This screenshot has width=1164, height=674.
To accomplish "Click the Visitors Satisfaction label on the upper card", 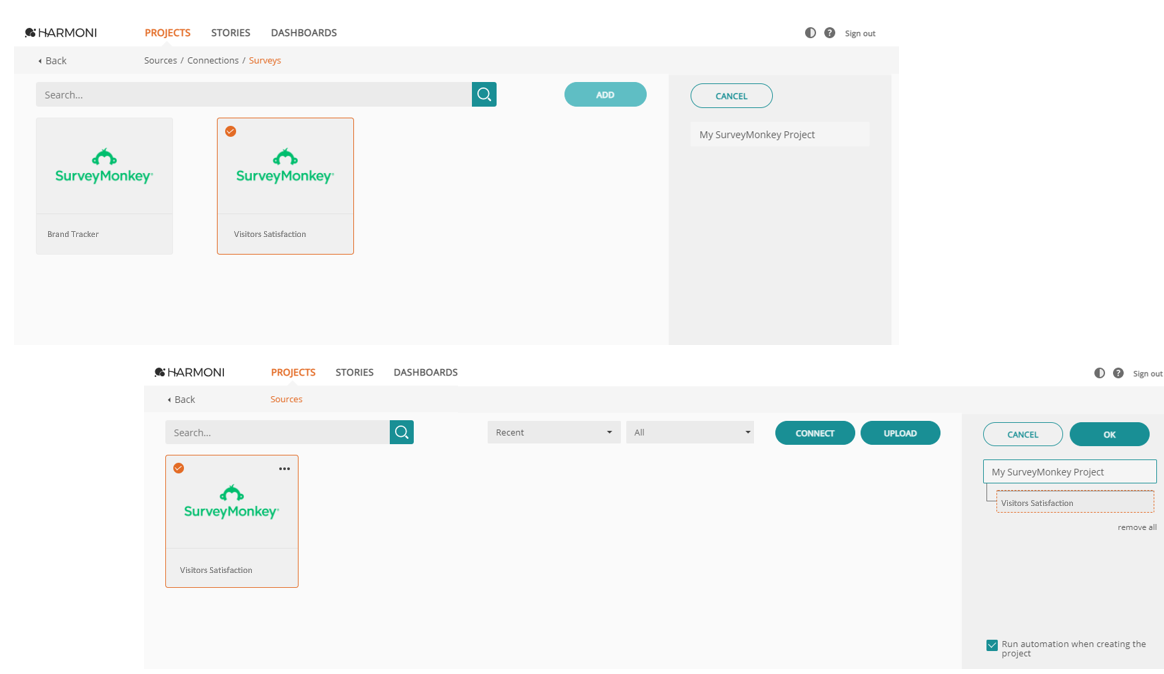I will click(x=270, y=234).
